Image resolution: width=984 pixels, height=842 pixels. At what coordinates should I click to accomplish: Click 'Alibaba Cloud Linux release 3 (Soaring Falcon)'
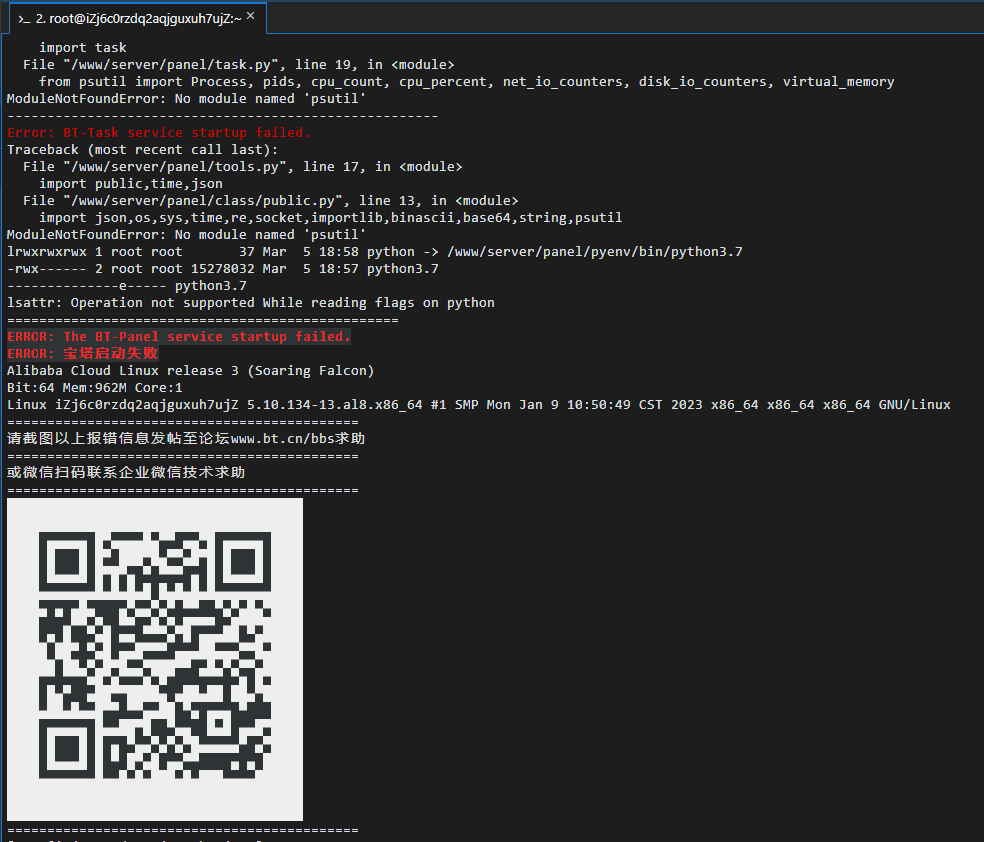pos(191,370)
